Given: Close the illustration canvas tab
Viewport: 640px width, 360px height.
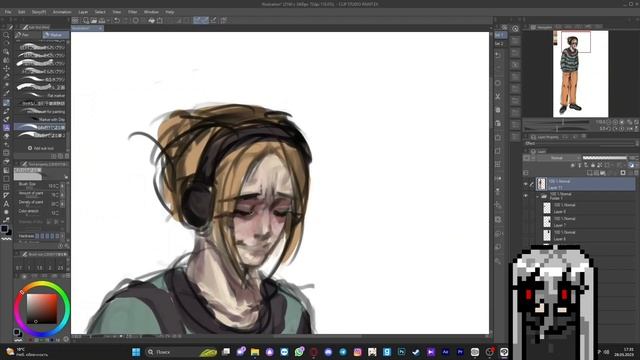Looking at the screenshot, I should 100,28.
